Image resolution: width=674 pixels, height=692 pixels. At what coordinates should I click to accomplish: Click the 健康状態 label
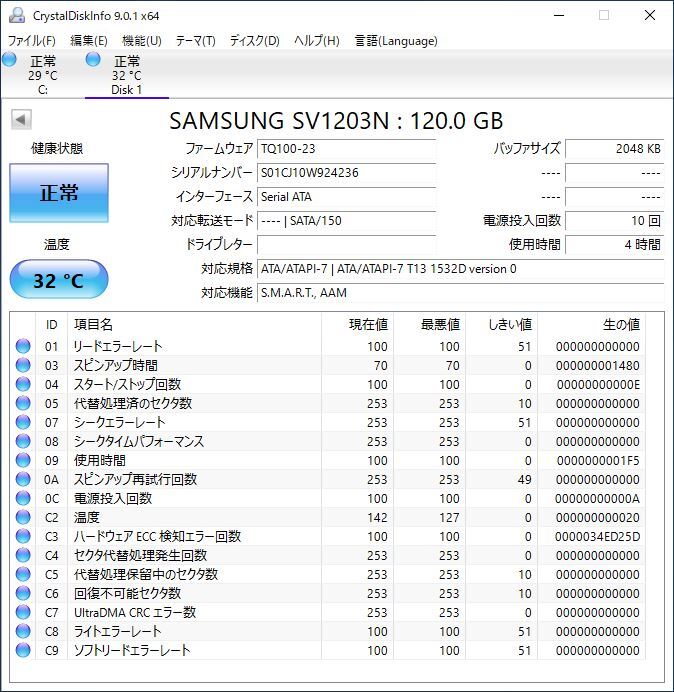click(57, 148)
